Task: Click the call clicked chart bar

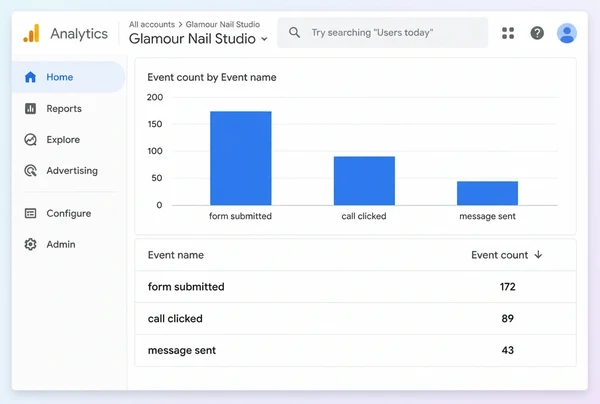Action: 364,181
